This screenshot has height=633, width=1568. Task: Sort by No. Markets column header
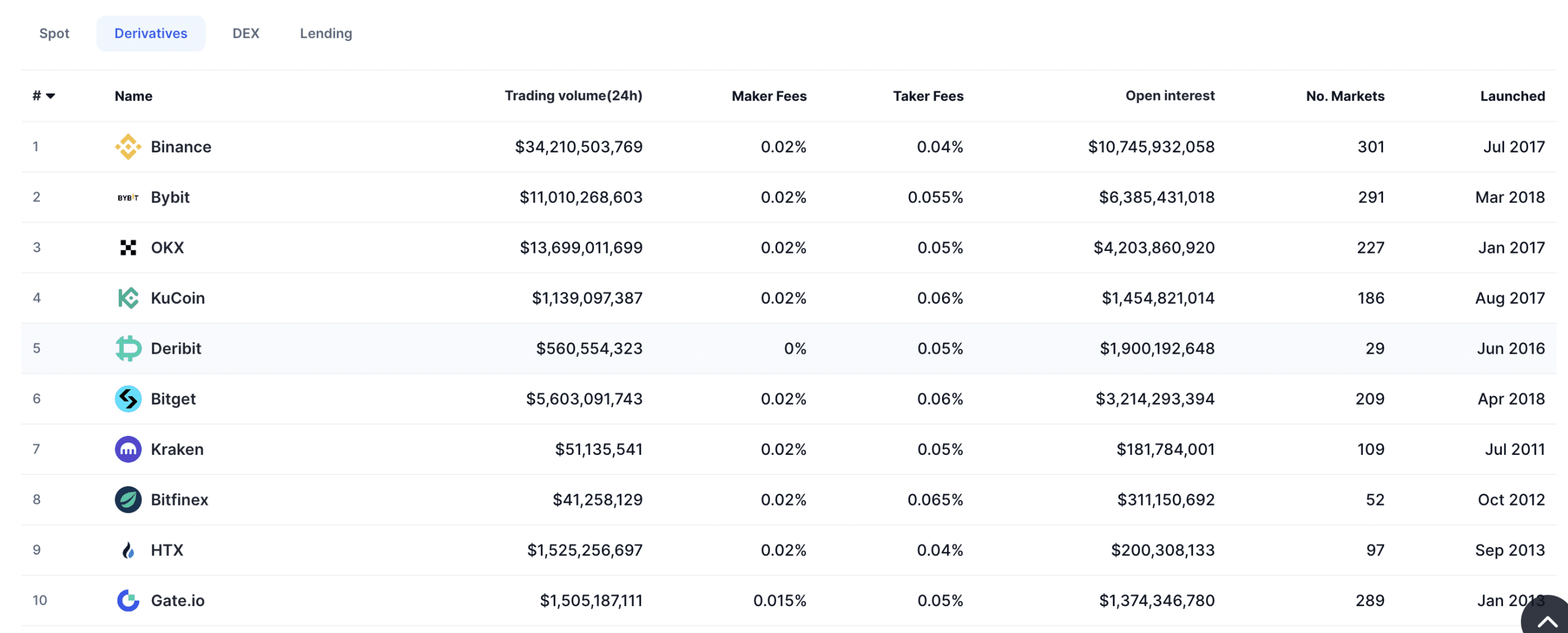coord(1345,96)
